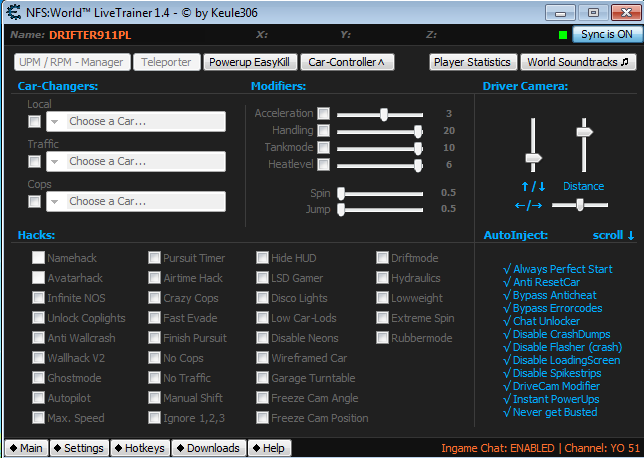Open World Soundtracks player
The height and width of the screenshot is (458, 644).
coord(578,62)
